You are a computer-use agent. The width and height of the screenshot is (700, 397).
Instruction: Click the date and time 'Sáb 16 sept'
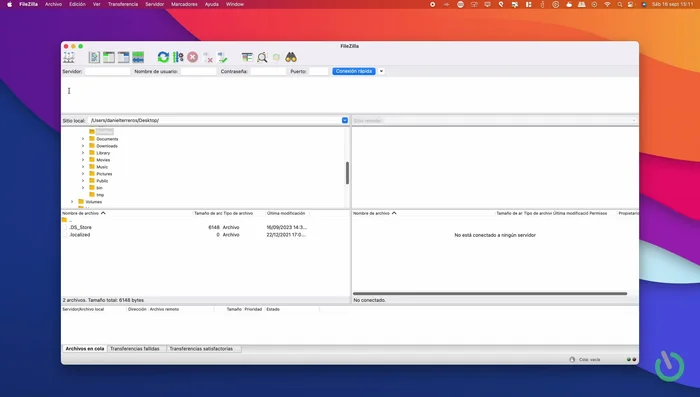click(672, 4)
